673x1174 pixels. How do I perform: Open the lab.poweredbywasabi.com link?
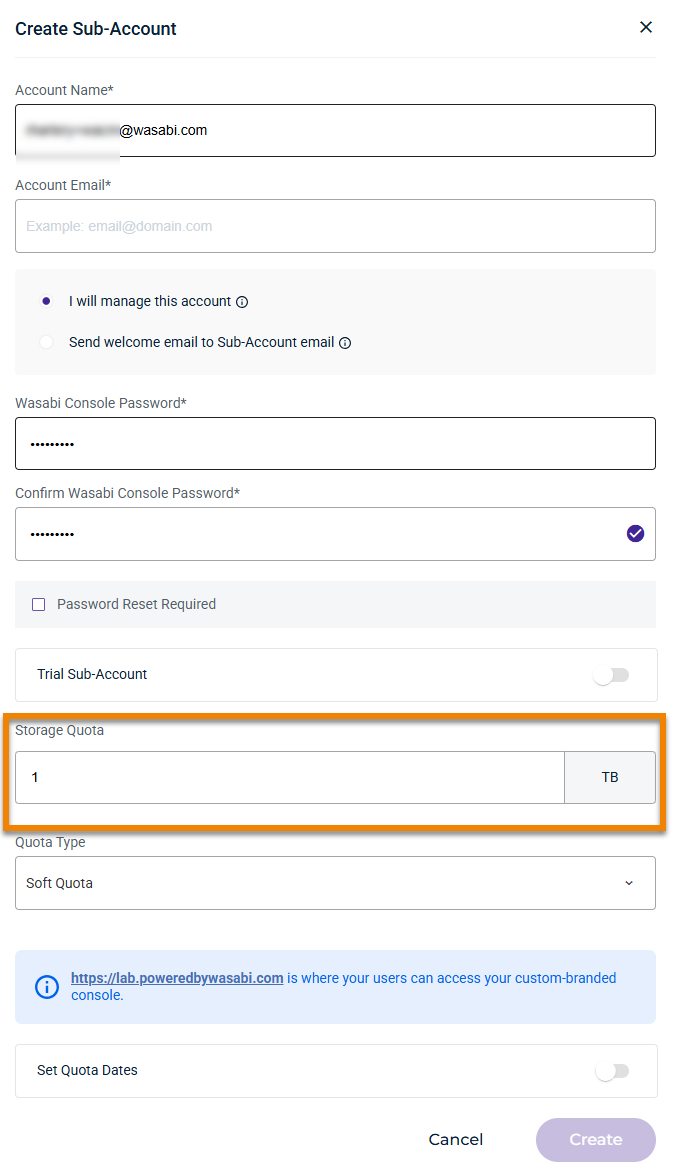point(177,978)
